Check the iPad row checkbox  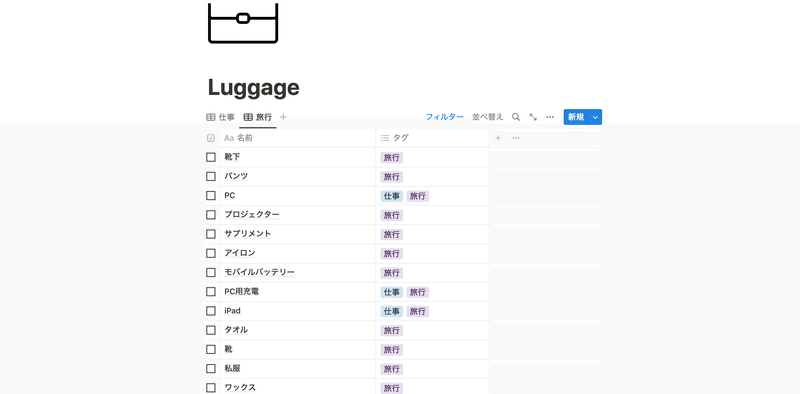(211, 311)
